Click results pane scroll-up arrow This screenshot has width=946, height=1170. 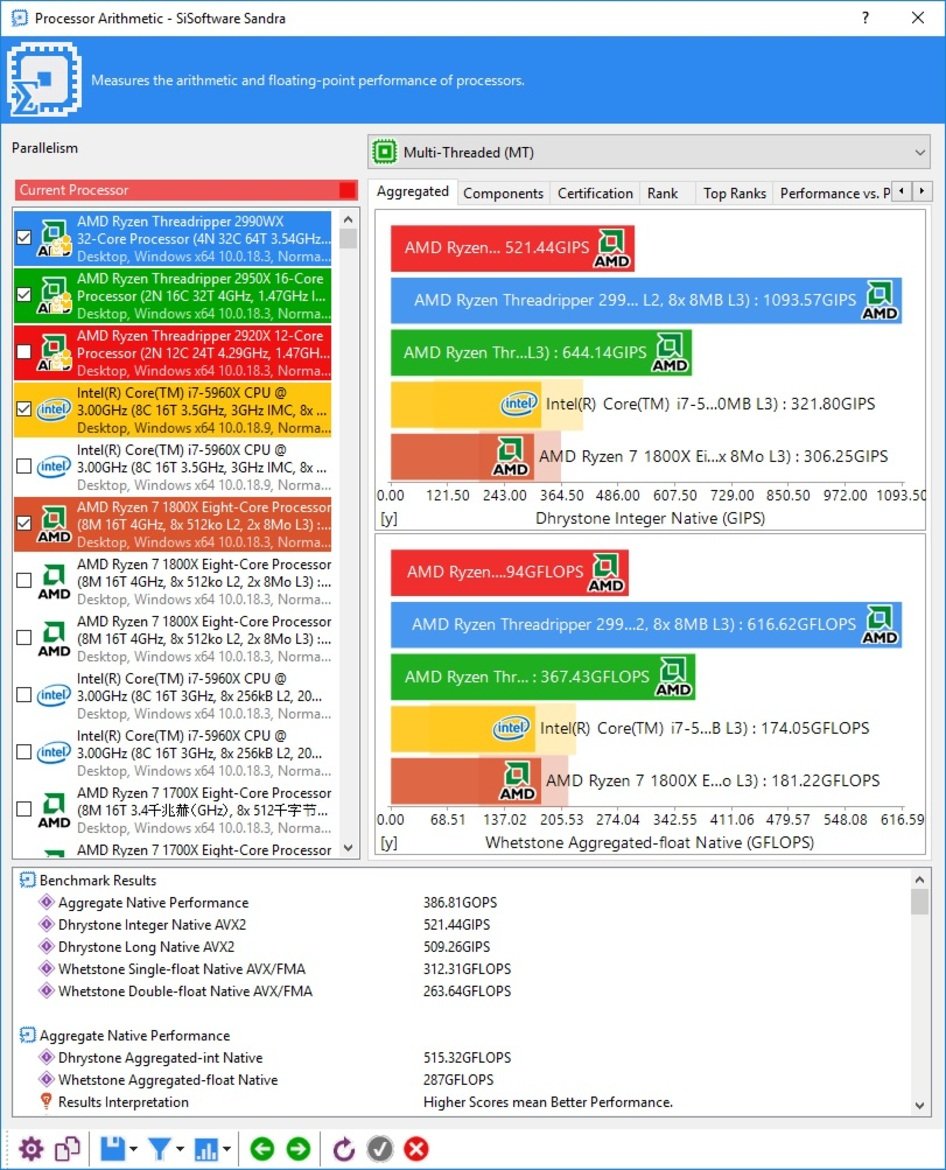(x=919, y=880)
